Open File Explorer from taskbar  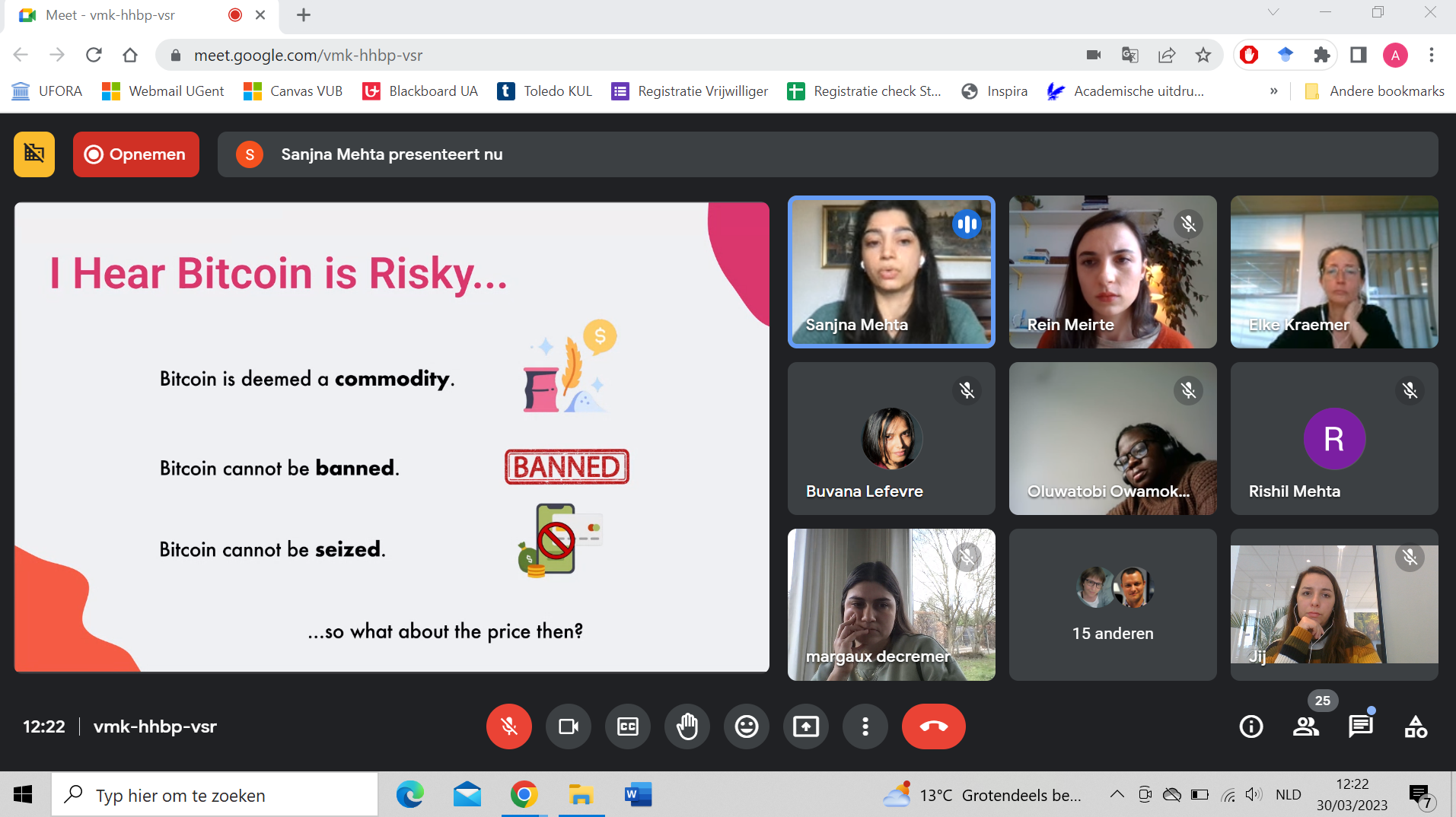click(581, 795)
